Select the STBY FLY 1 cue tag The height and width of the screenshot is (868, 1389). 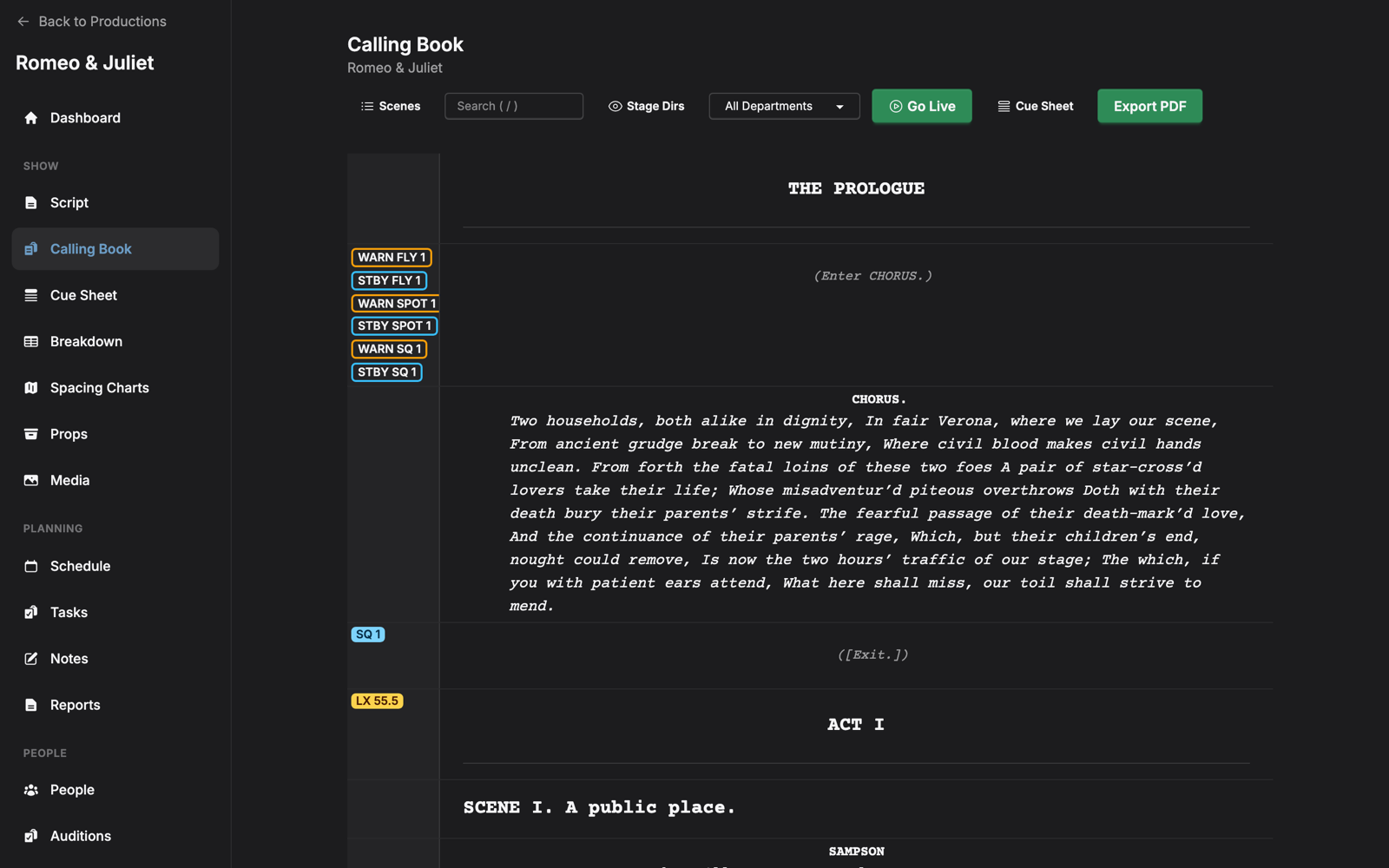click(x=389, y=280)
